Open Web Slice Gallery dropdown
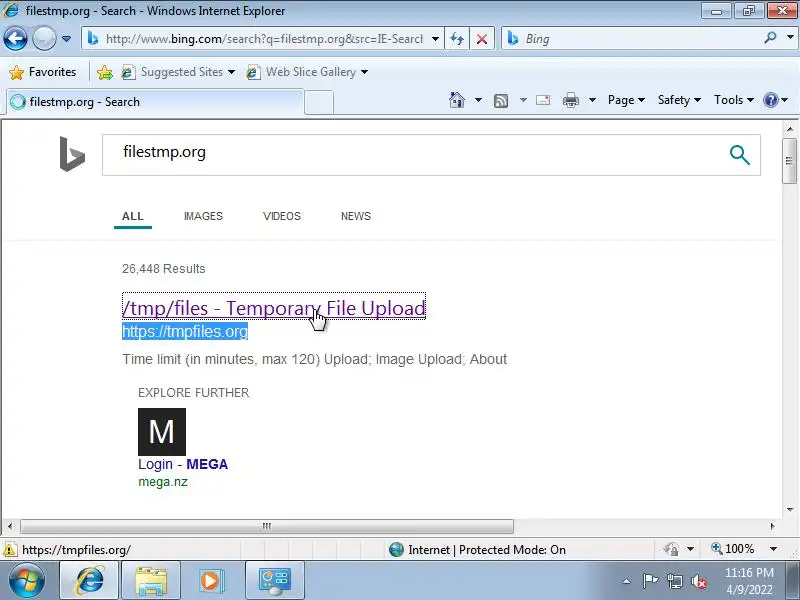 click(307, 72)
